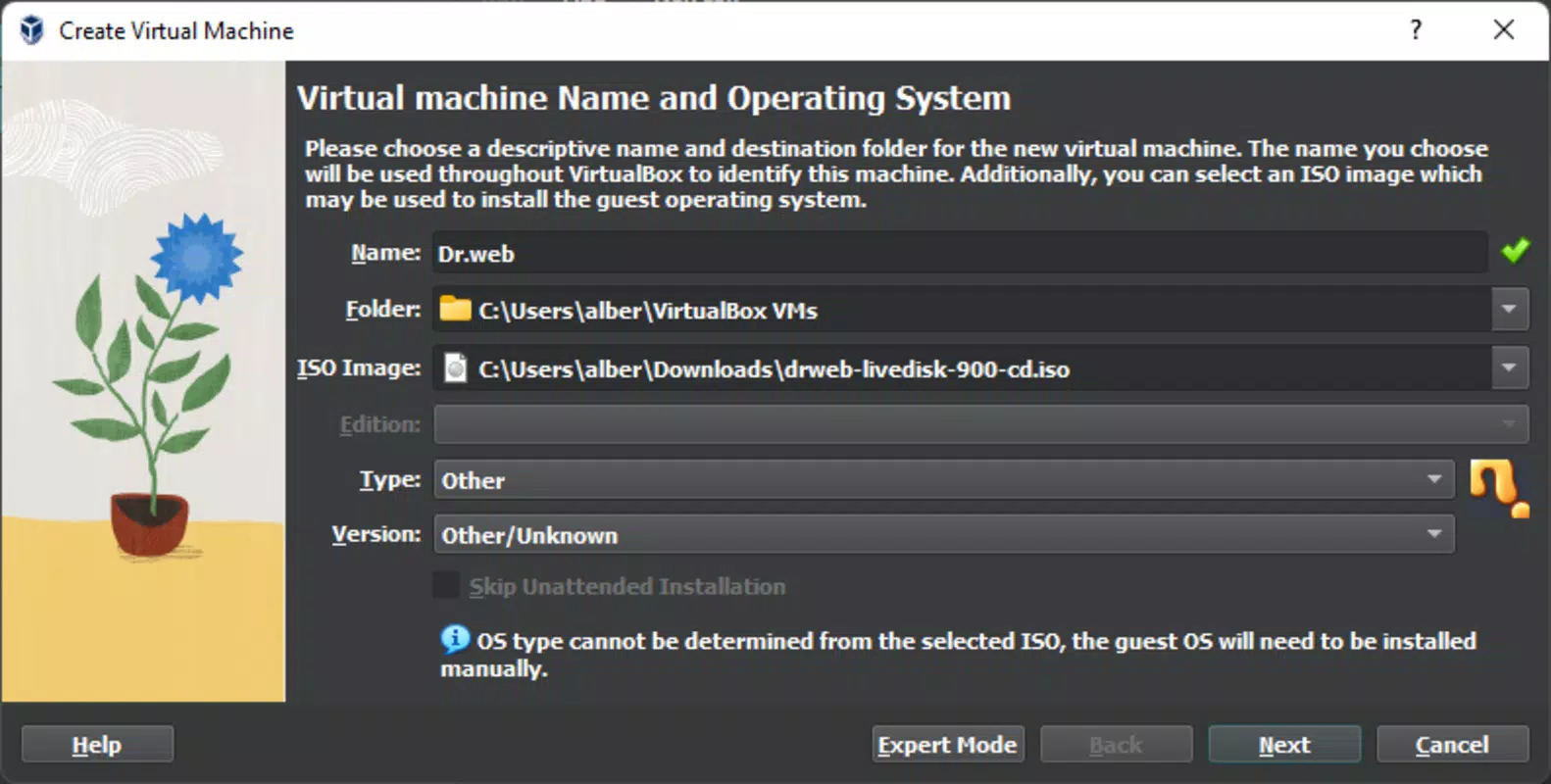The image size is (1551, 784).
Task: Click the folder path C:\Users\alber\VirtualBox VMs
Action: 648,311
